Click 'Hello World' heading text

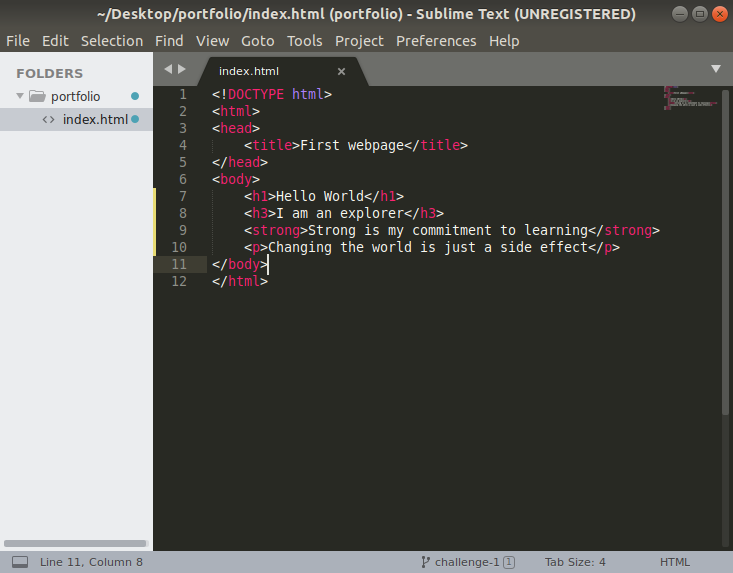click(x=320, y=196)
